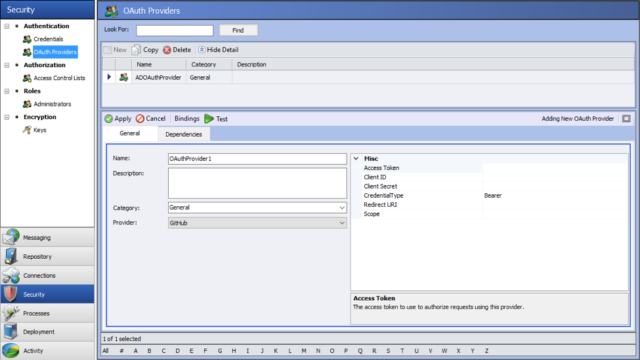Select the ADOAuthProvider row
This screenshot has height=360, width=640.
[368, 77]
